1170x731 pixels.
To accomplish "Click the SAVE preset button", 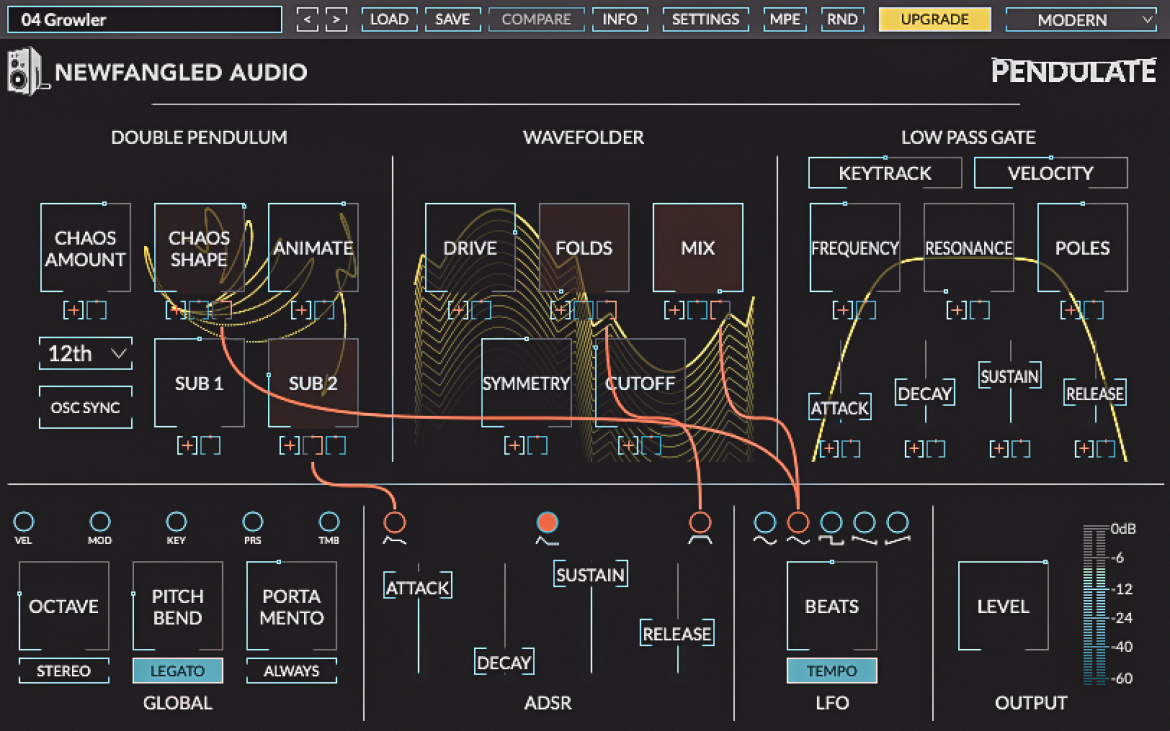I will click(452, 19).
